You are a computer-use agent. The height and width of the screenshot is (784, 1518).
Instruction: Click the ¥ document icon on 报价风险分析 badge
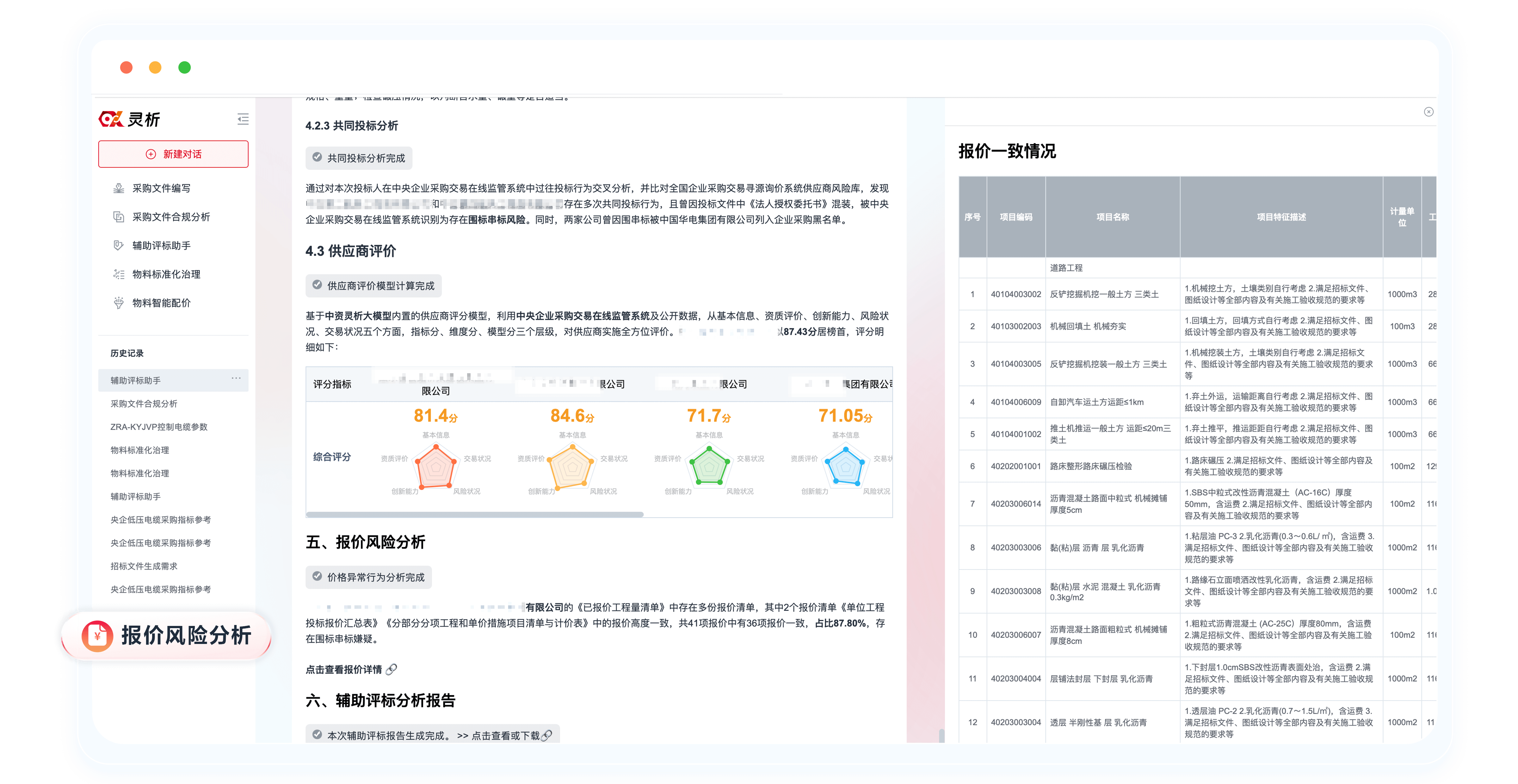pyautogui.click(x=97, y=635)
